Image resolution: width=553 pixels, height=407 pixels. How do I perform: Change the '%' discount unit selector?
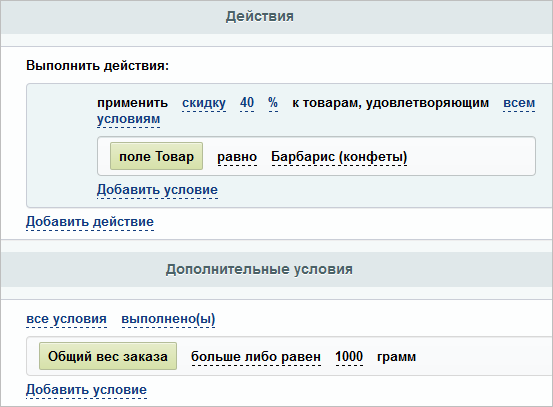273,103
